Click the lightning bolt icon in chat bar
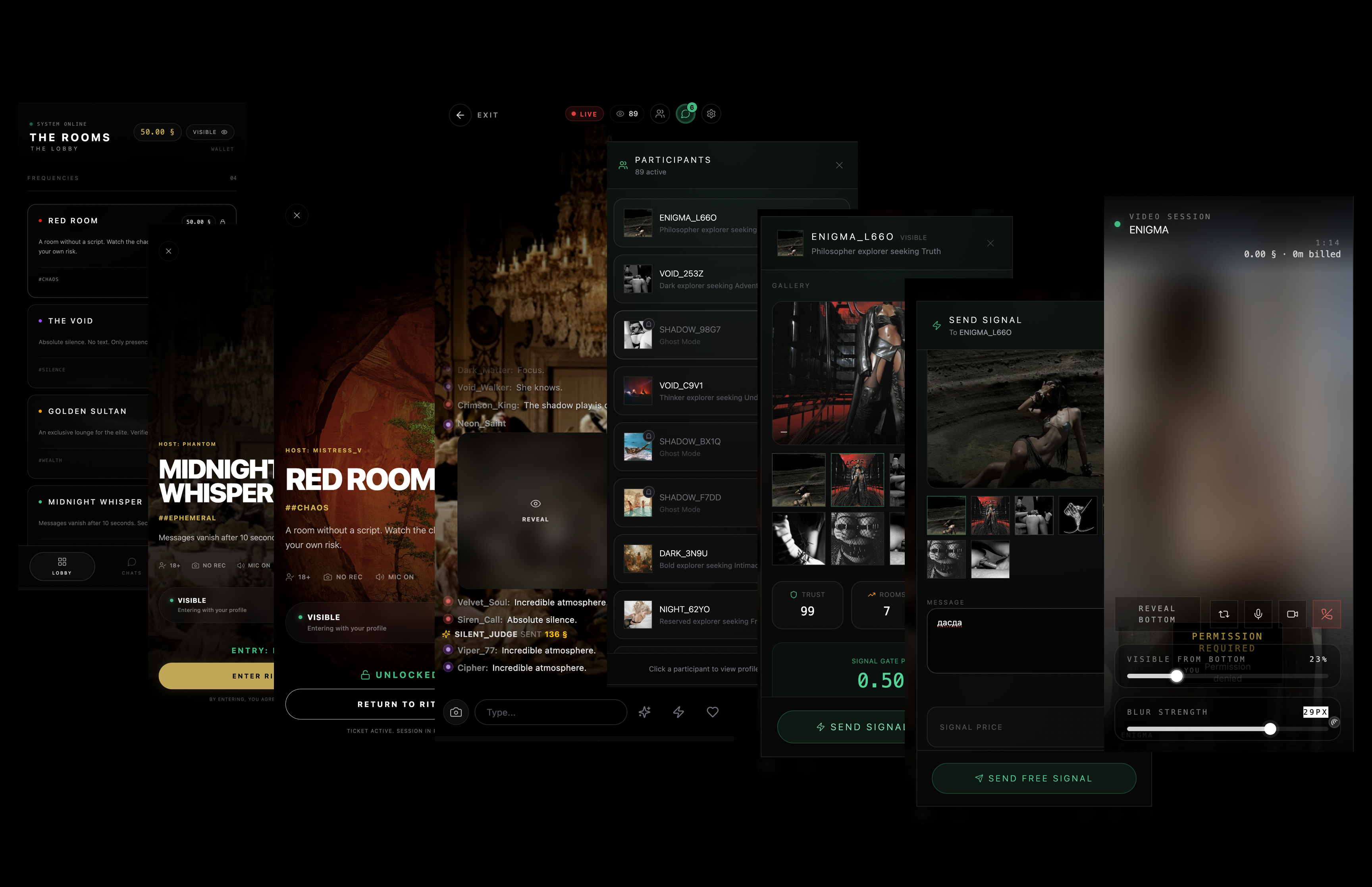The width and height of the screenshot is (1372, 887). [x=678, y=712]
